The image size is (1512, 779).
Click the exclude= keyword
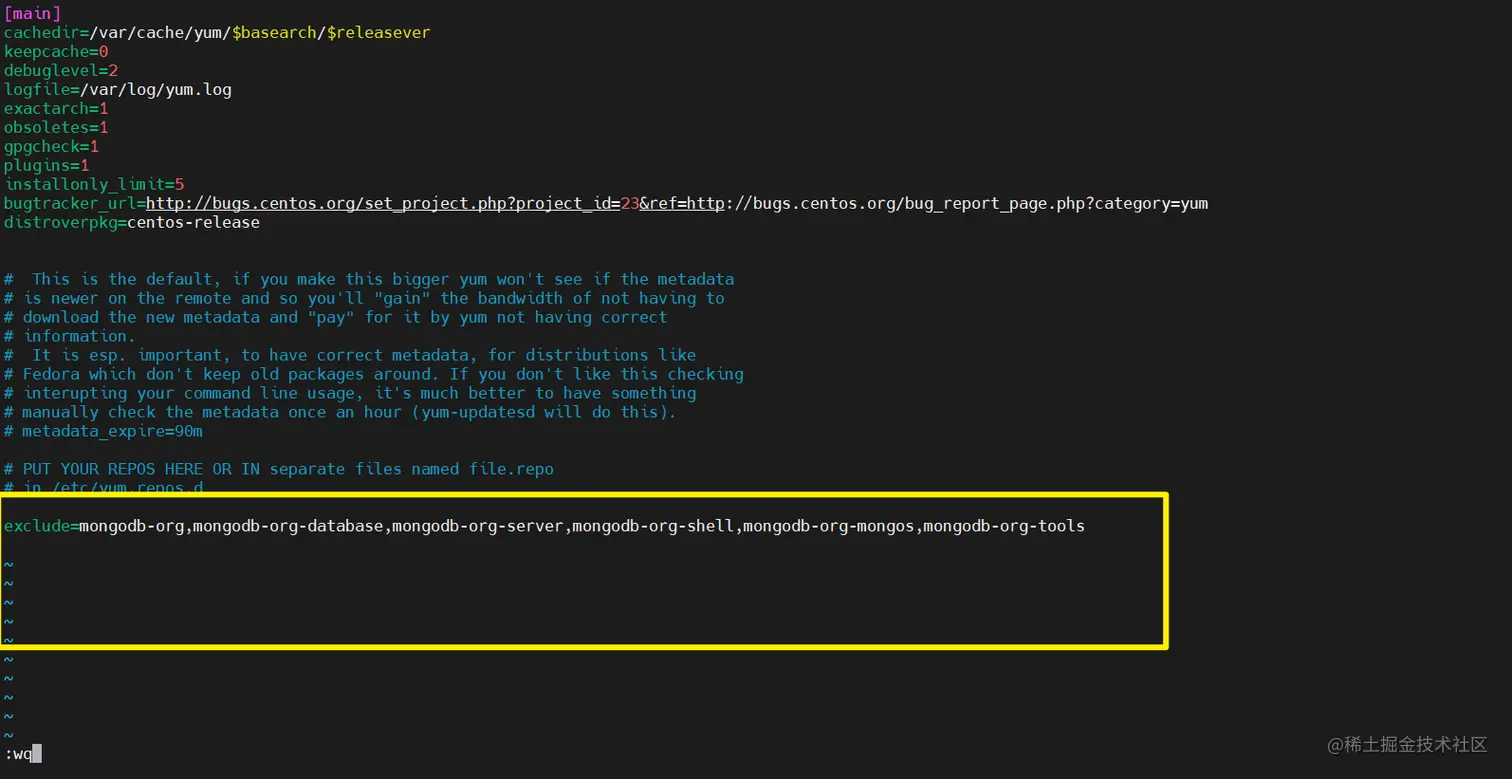click(41, 526)
